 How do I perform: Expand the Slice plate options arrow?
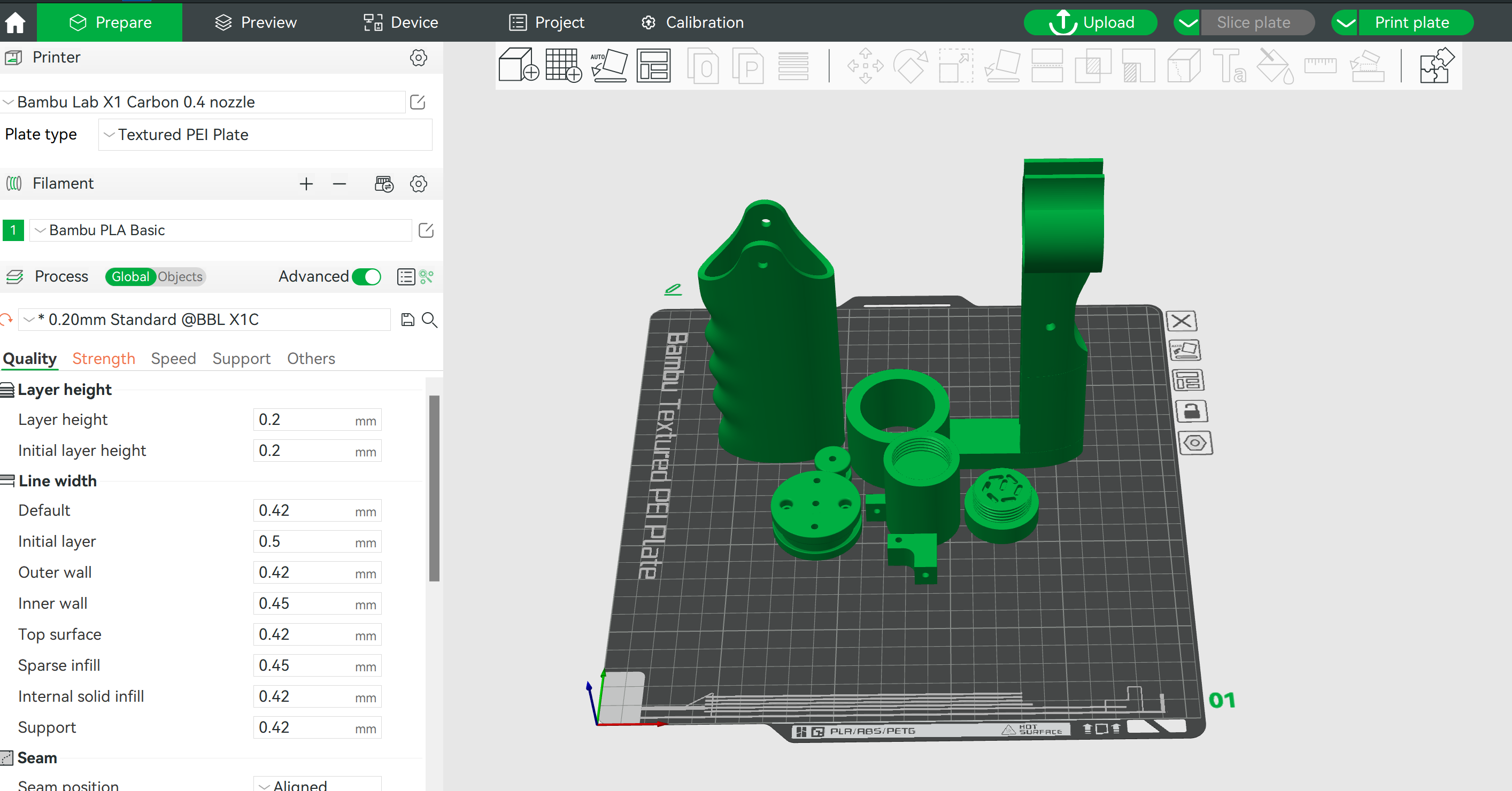tap(1187, 23)
